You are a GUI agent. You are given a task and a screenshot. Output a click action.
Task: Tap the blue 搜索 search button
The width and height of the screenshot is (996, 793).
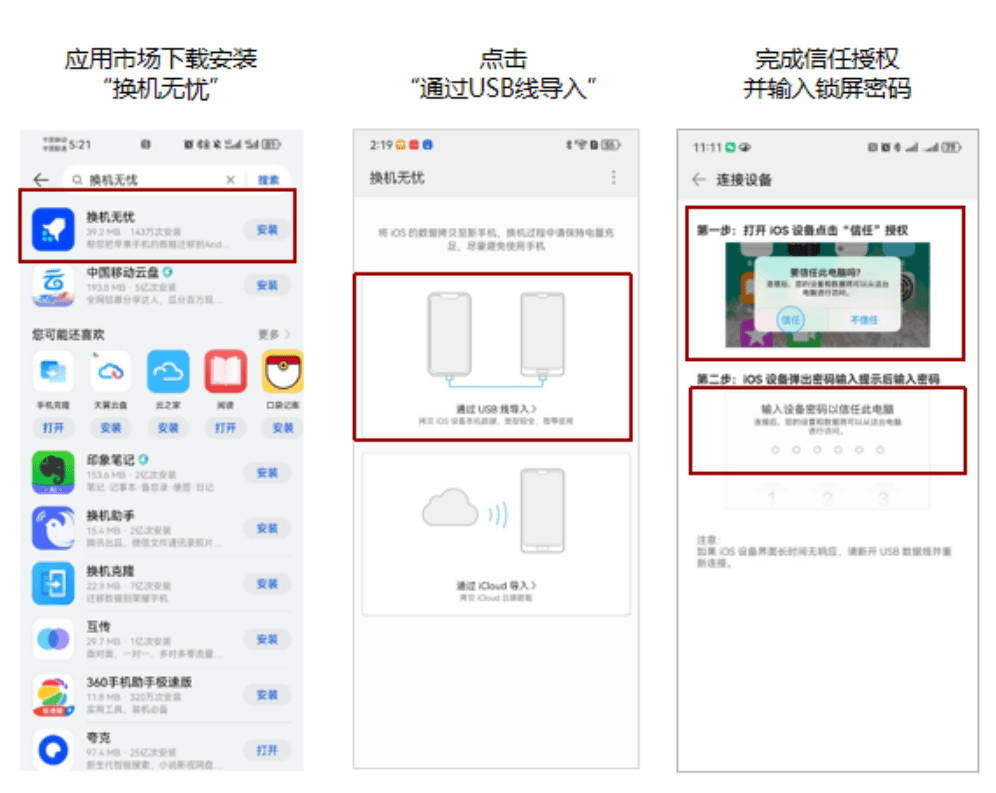click(x=269, y=180)
